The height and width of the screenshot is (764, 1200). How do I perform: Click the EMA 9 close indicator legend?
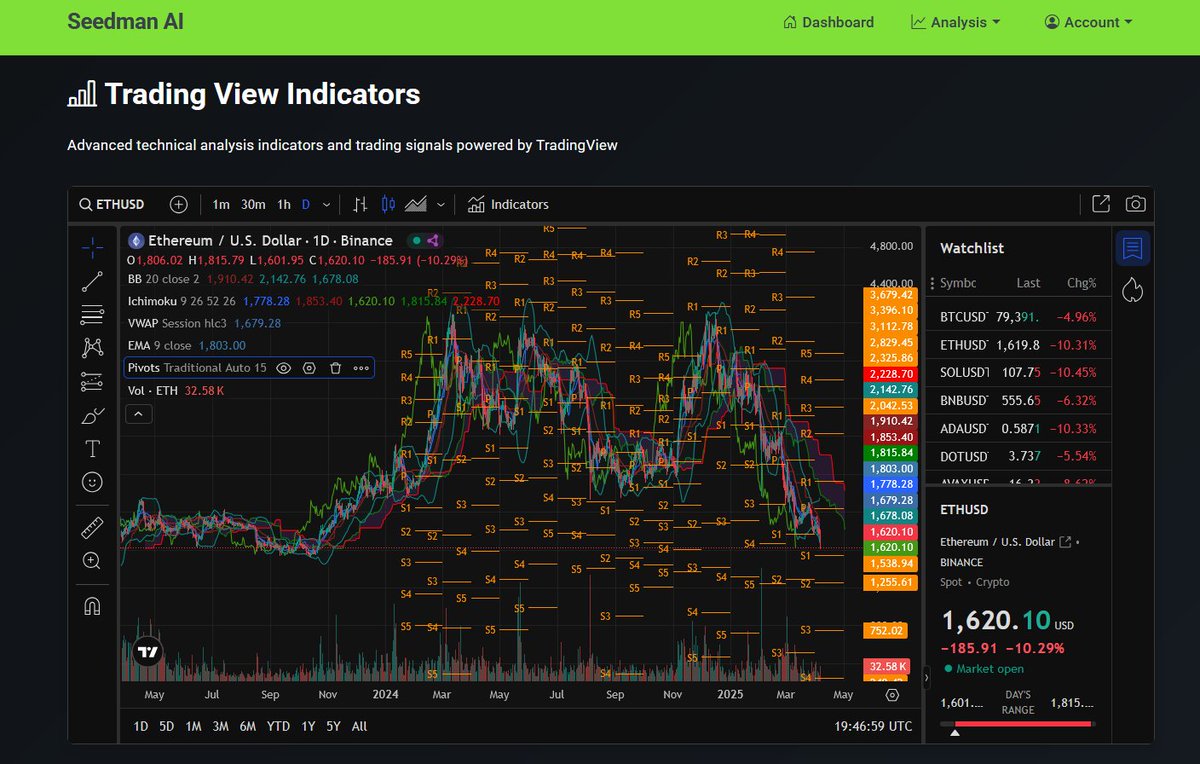click(159, 345)
